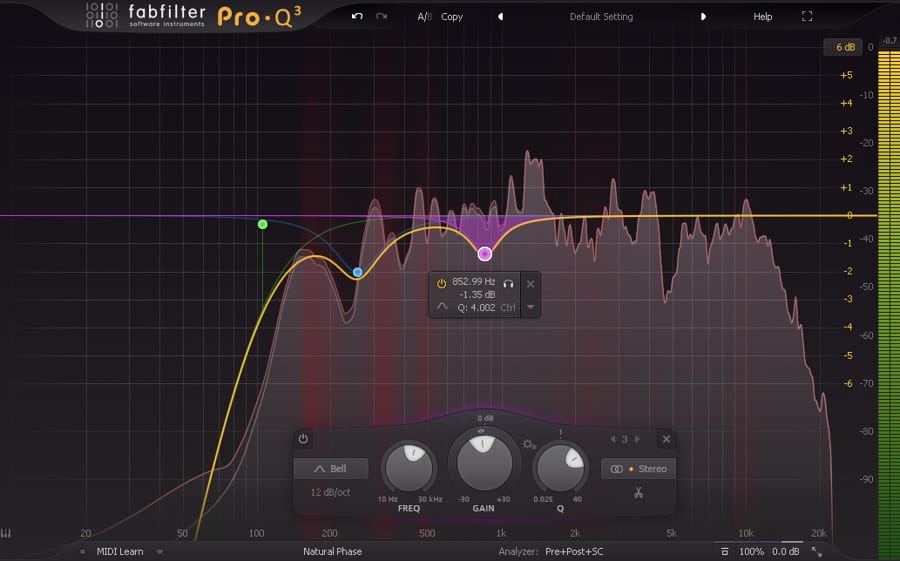This screenshot has height=561, width=900.
Task: Show the piano keyboard display icon
Action: pyautogui.click(x=6, y=533)
